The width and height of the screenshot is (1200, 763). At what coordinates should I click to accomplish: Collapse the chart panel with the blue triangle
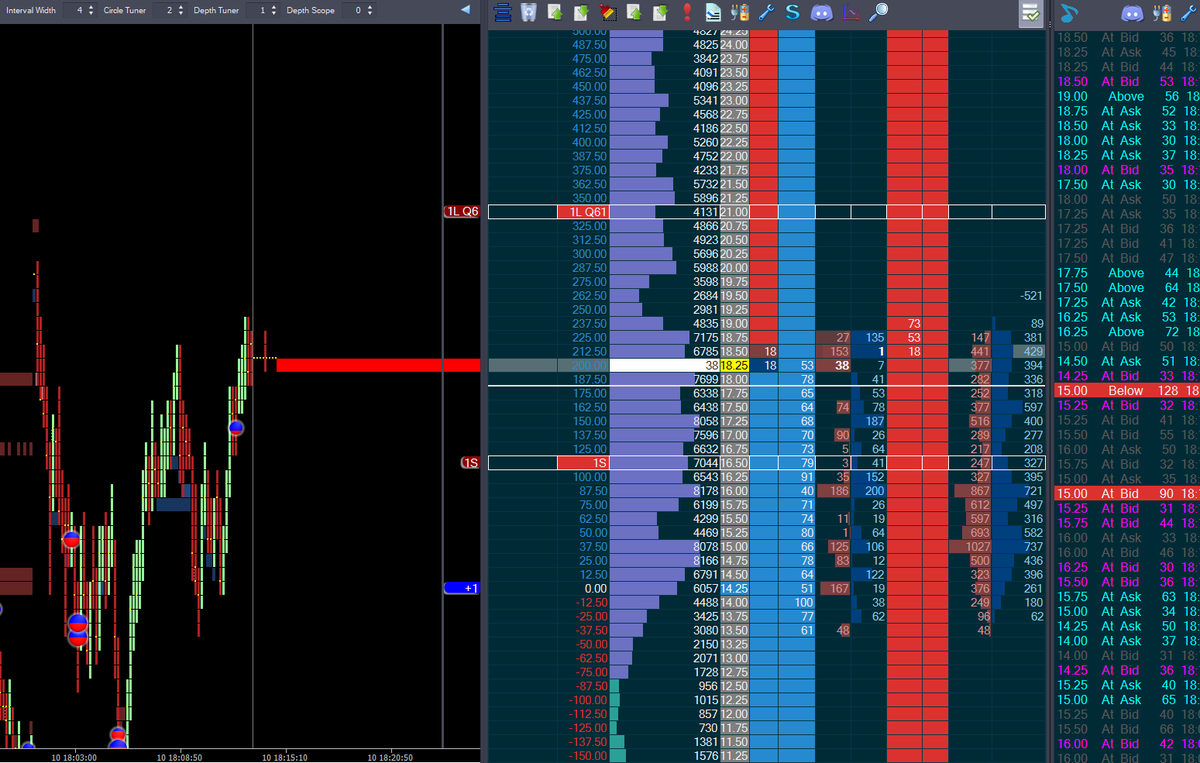point(464,10)
